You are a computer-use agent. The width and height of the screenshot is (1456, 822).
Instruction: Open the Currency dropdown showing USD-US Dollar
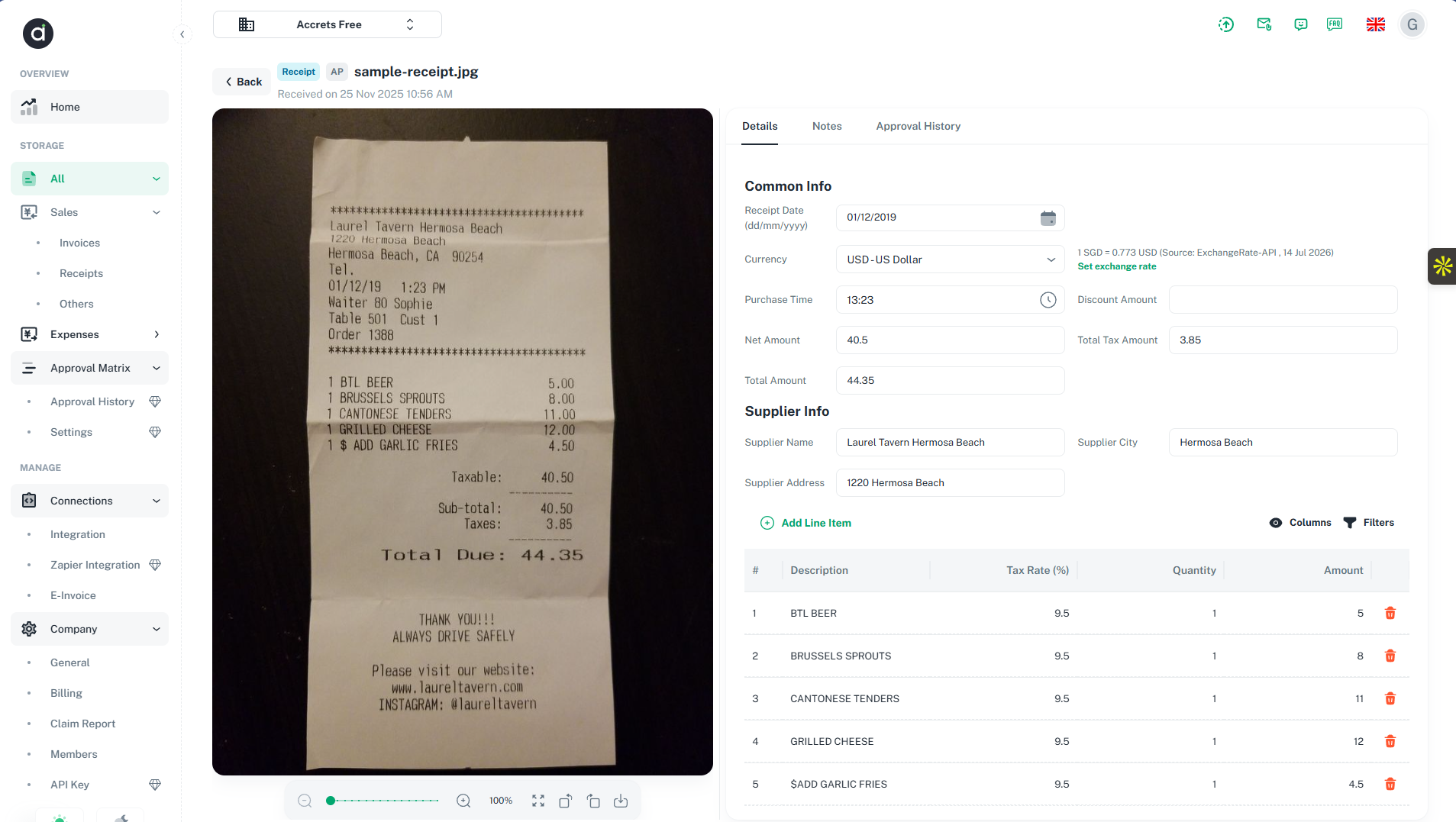pos(951,259)
